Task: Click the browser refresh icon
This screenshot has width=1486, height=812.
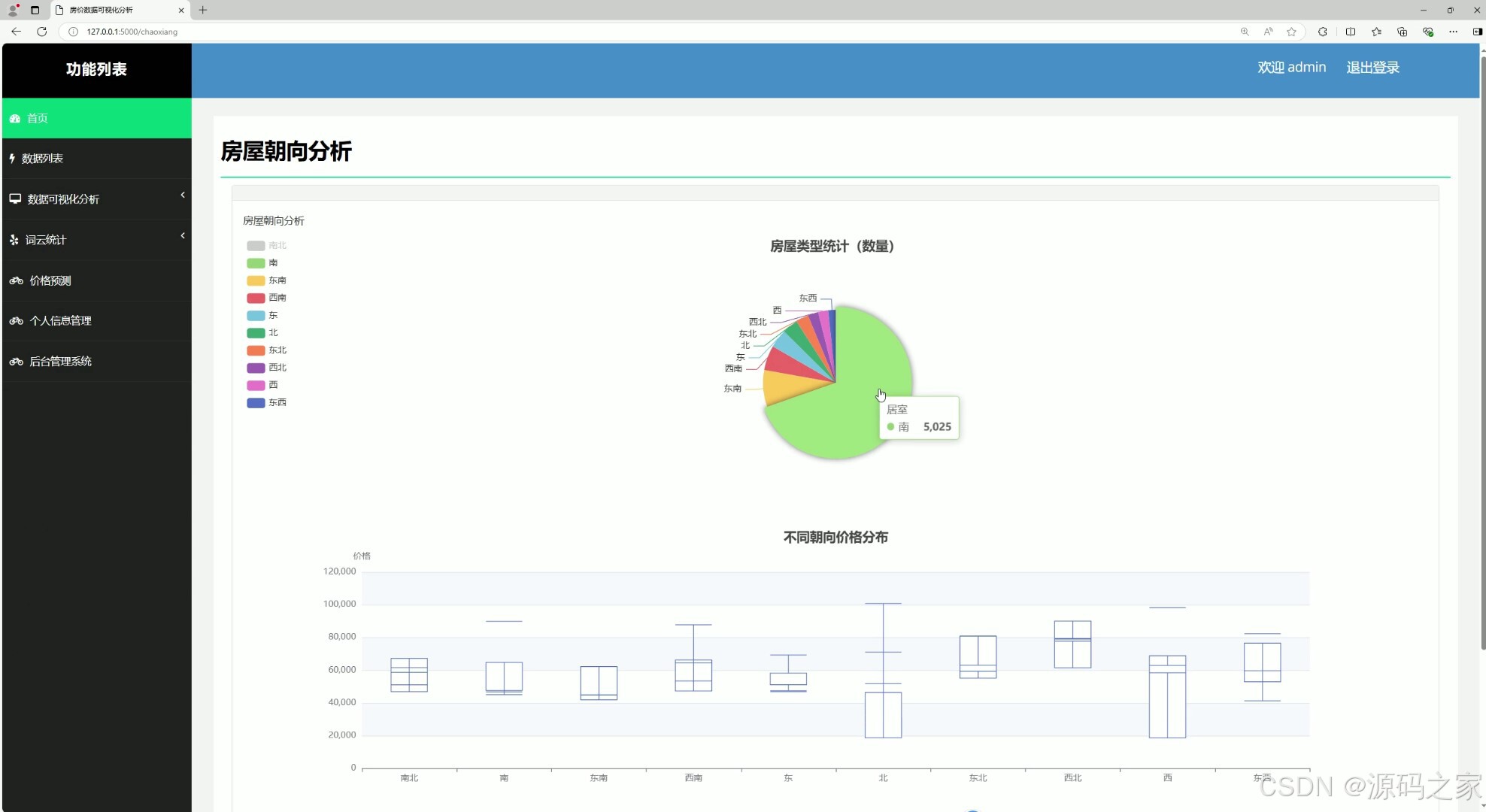Action: coord(42,32)
